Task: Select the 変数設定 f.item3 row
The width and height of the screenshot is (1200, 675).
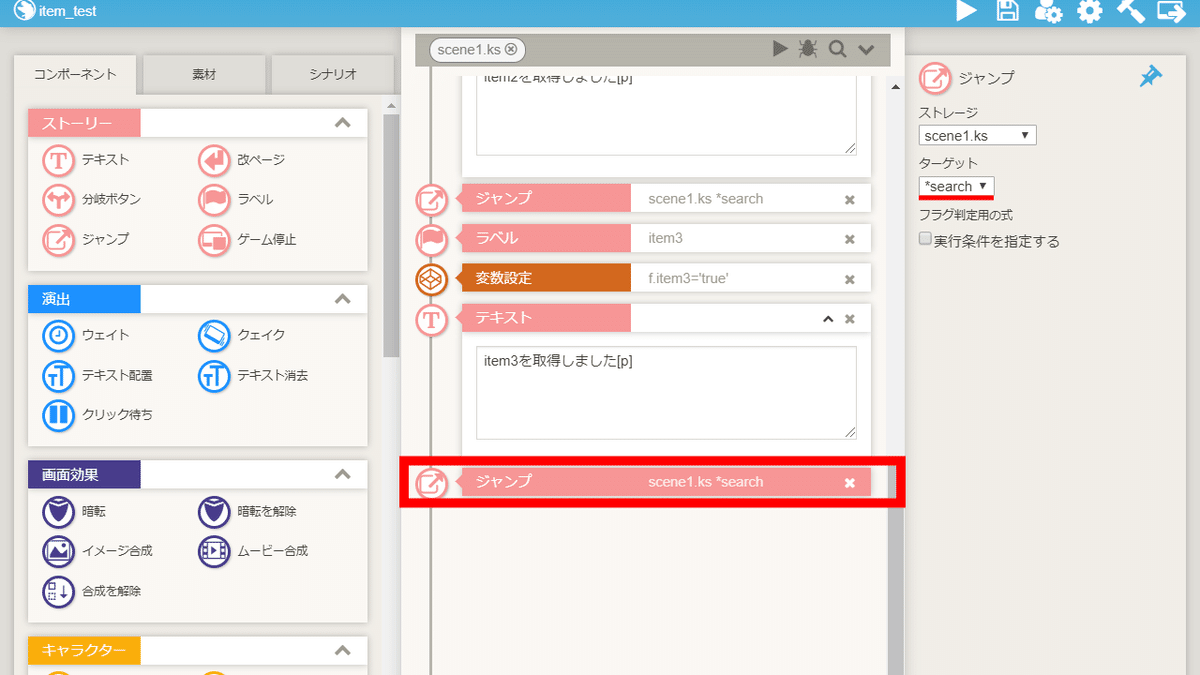Action: pyautogui.click(x=666, y=278)
